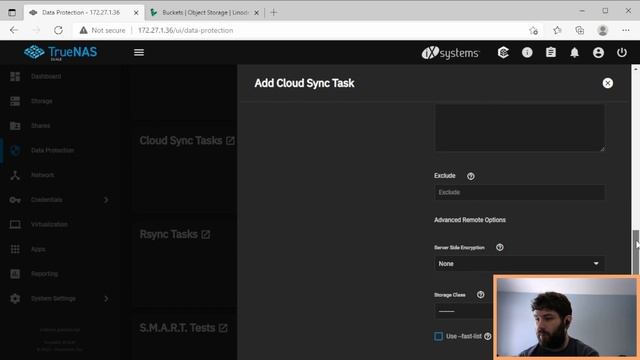Show help for Storage Class

click(480, 295)
